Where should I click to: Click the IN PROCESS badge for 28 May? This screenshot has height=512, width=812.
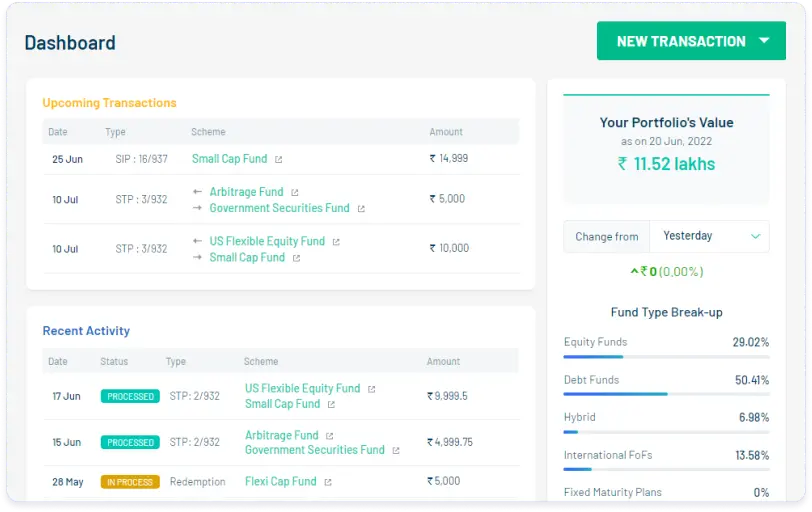pos(130,482)
